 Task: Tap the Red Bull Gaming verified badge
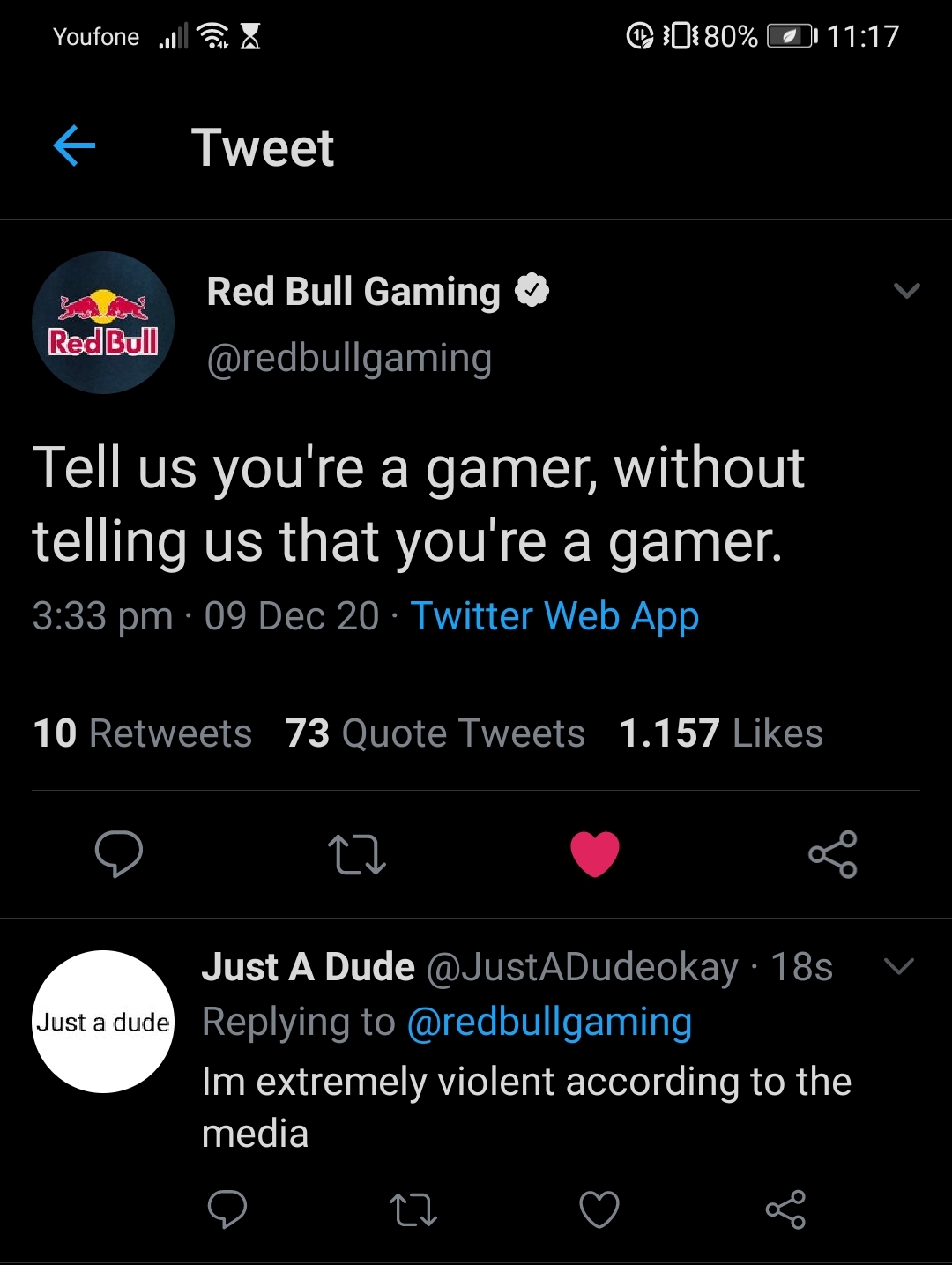532,290
